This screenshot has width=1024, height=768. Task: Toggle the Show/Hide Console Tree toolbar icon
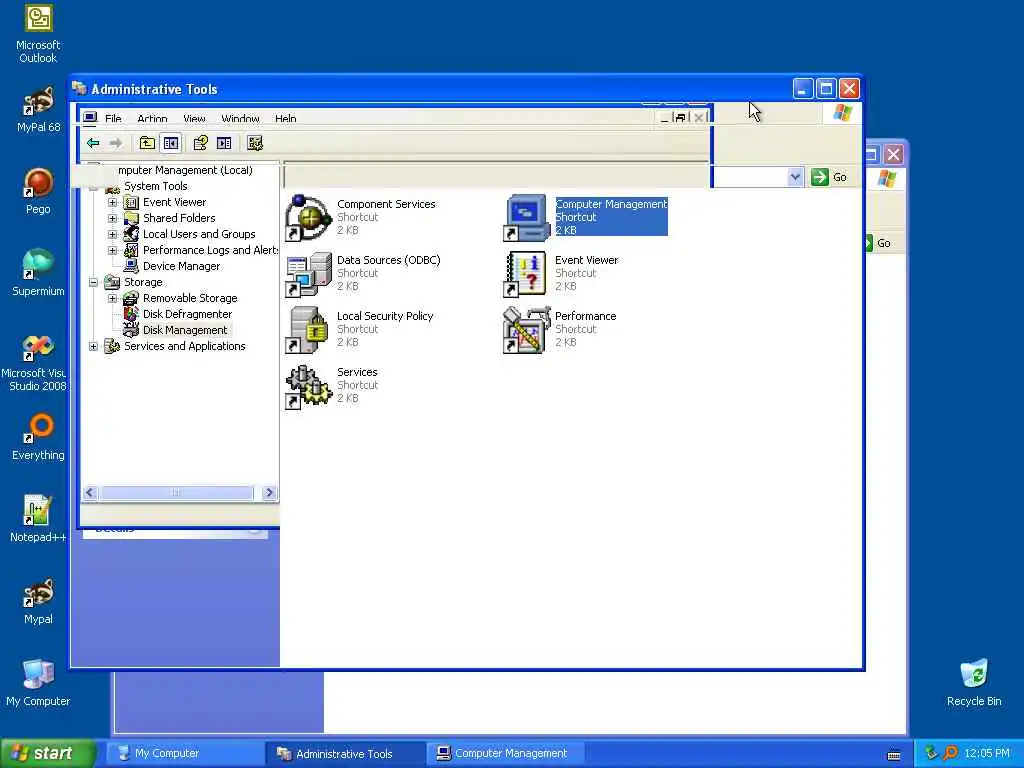click(x=171, y=143)
